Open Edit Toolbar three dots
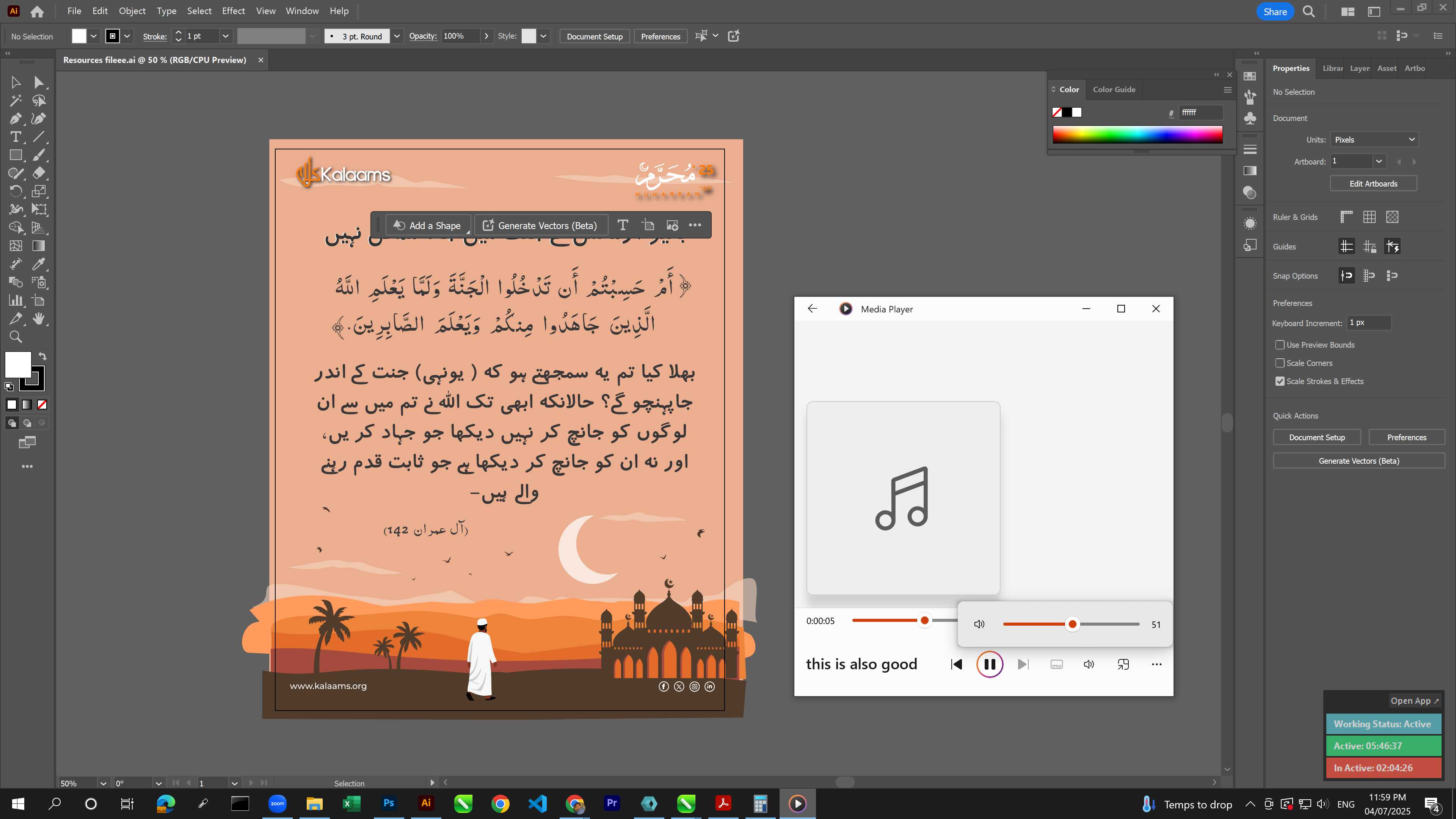The height and width of the screenshot is (819, 1456). pos(27,466)
